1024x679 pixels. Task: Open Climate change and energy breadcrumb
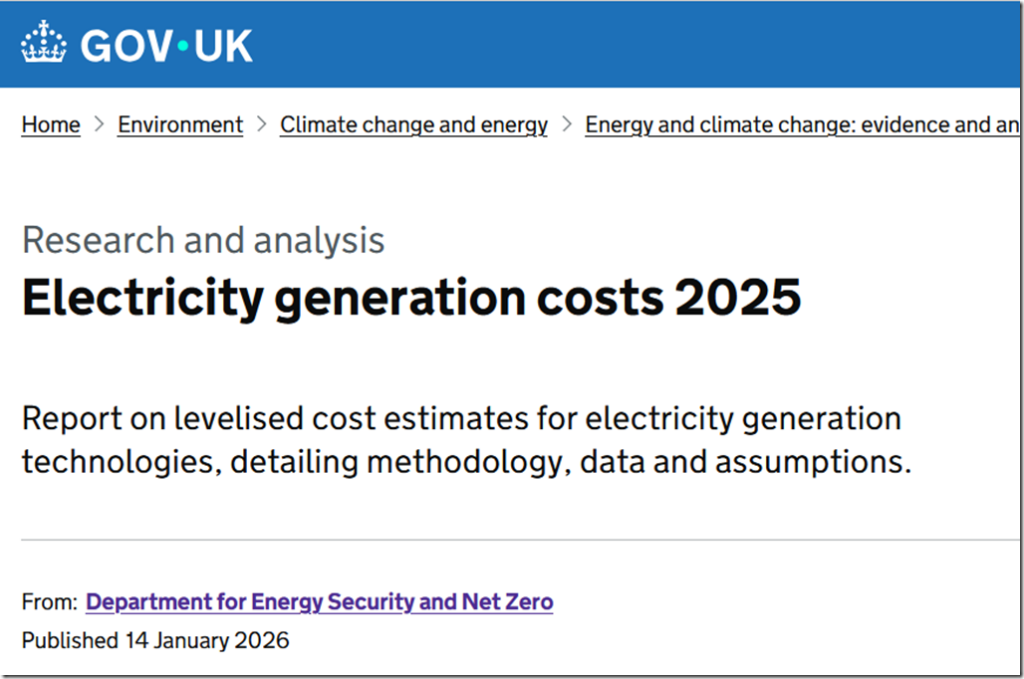tap(413, 125)
